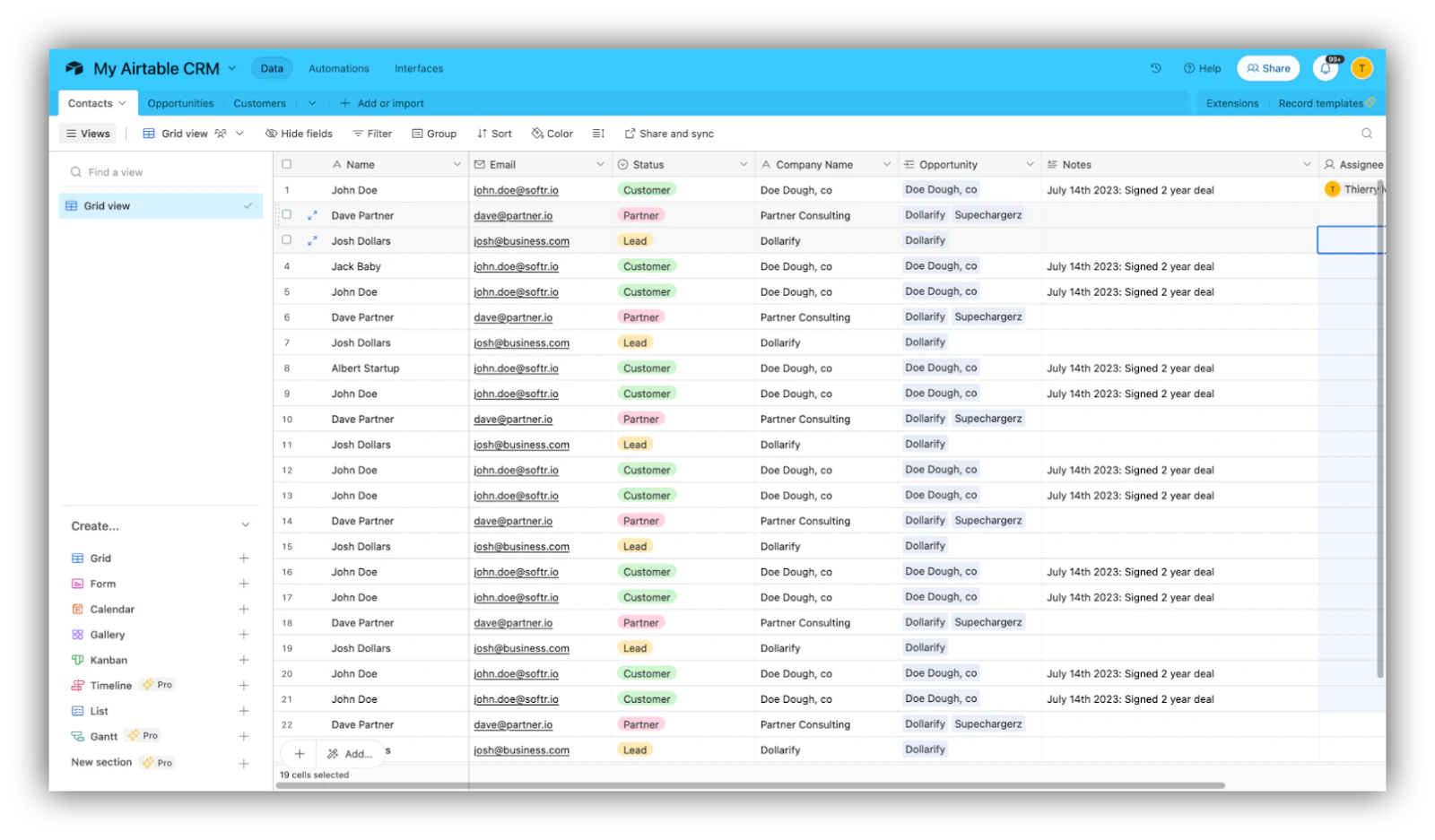The height and width of the screenshot is (840, 1435).
Task: Toggle the Views sidebar
Action: pos(88,134)
